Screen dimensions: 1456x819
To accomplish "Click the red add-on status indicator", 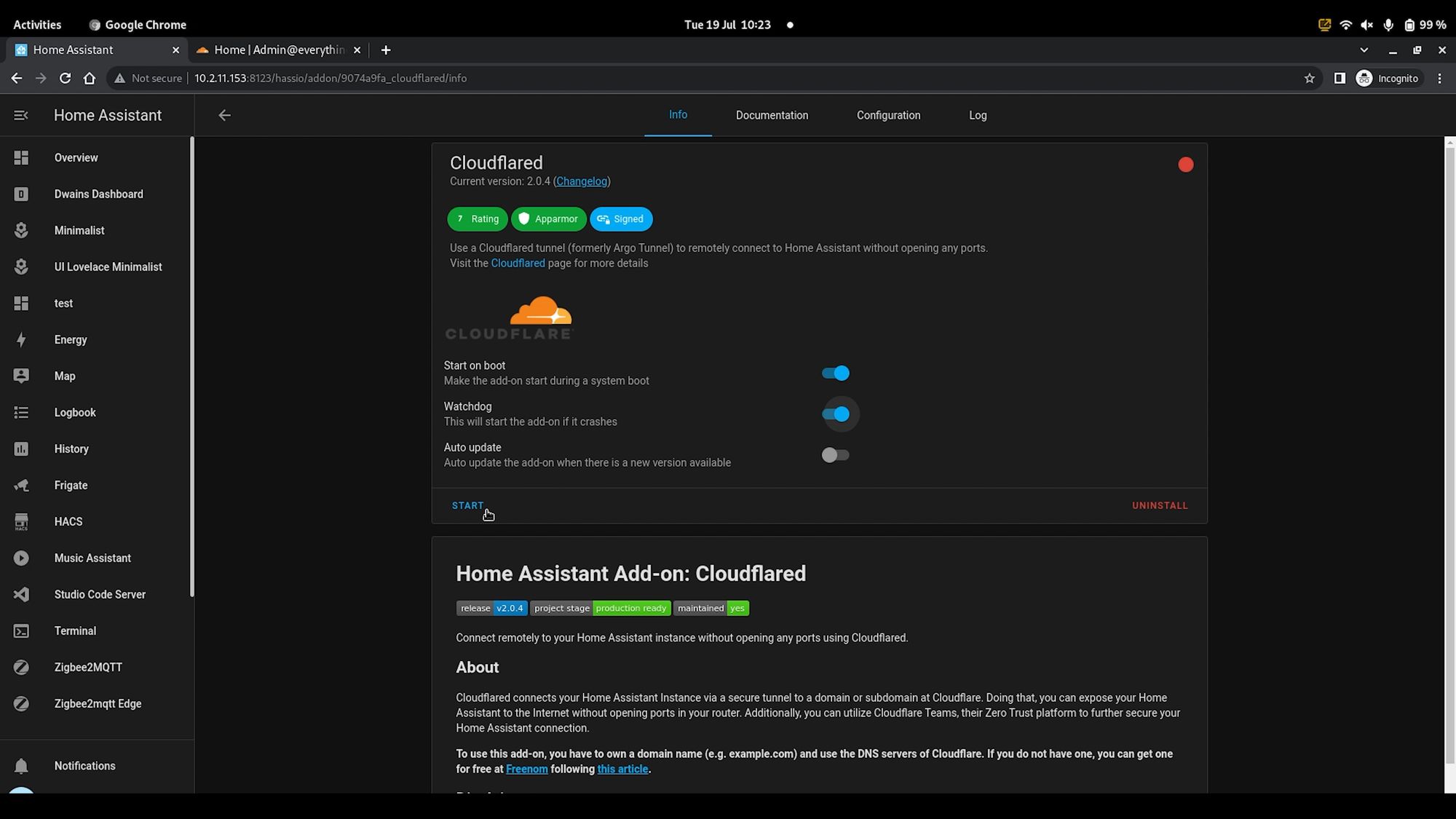I will pos(1186,165).
